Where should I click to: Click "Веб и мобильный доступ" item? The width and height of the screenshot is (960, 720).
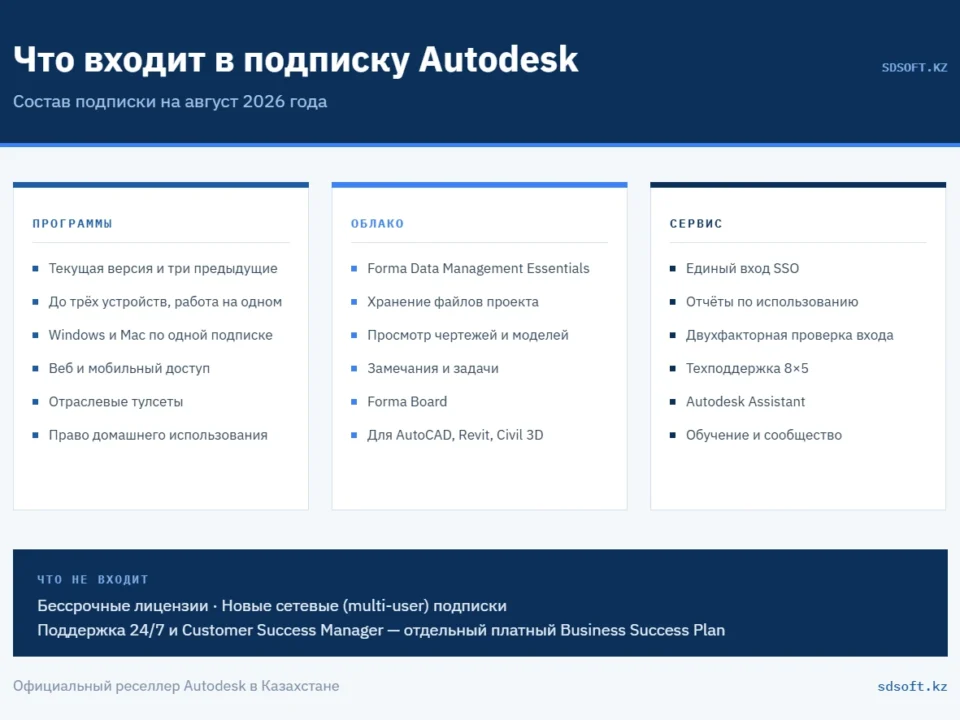[x=129, y=369]
